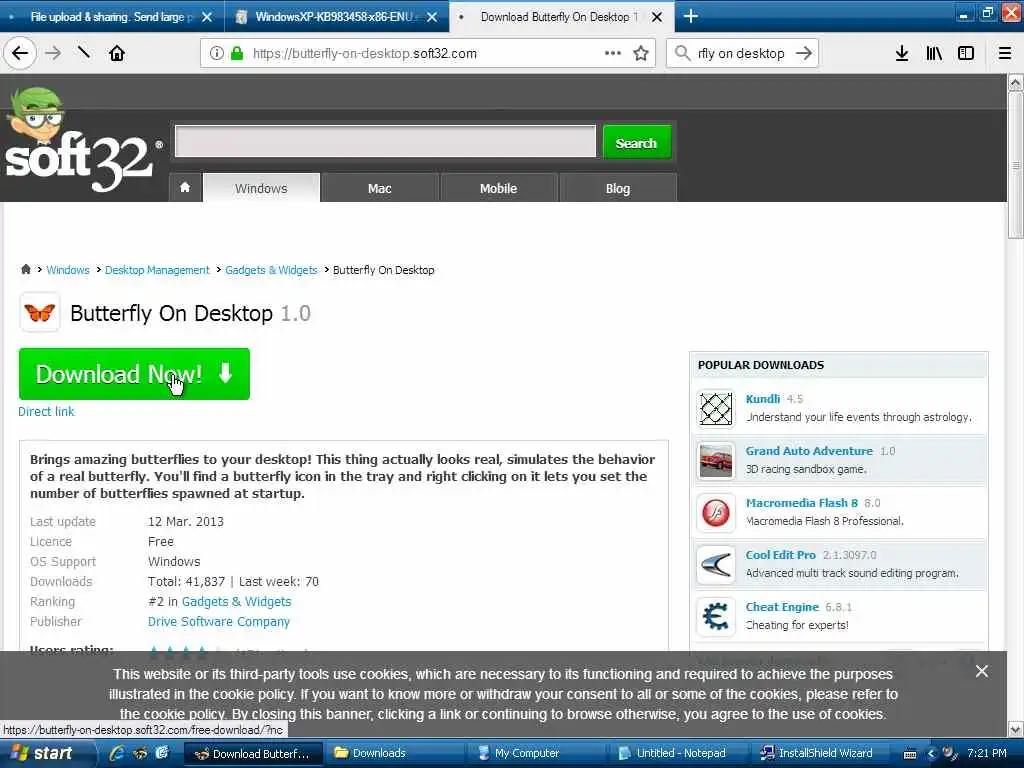Viewport: 1024px width, 768px height.
Task: Switch to InstallShield Wizard in taskbar
Action: point(822,754)
